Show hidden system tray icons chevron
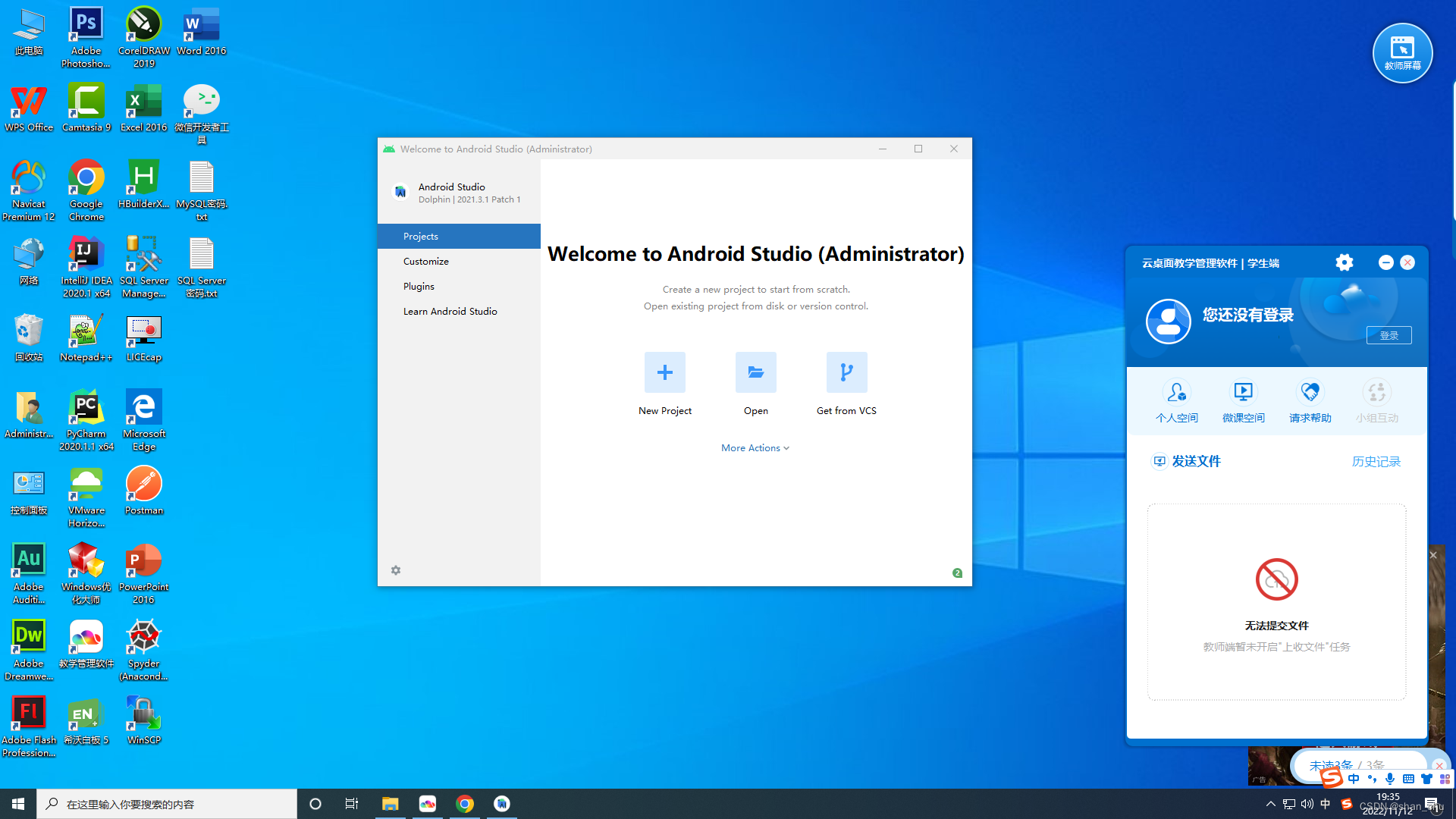The width and height of the screenshot is (1456, 819). (1271, 804)
